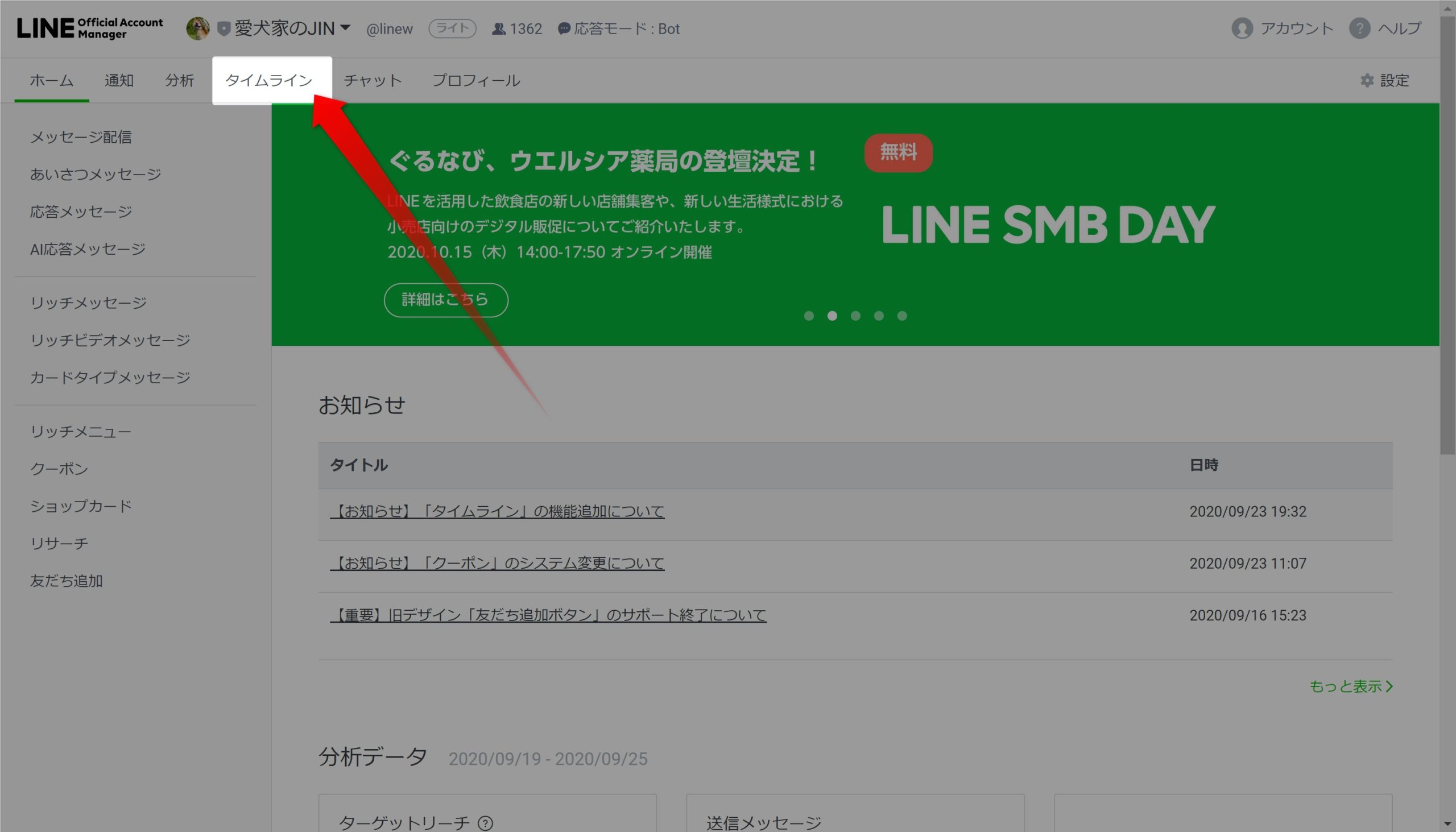
Task: Click the タイトル column header
Action: pos(359,465)
